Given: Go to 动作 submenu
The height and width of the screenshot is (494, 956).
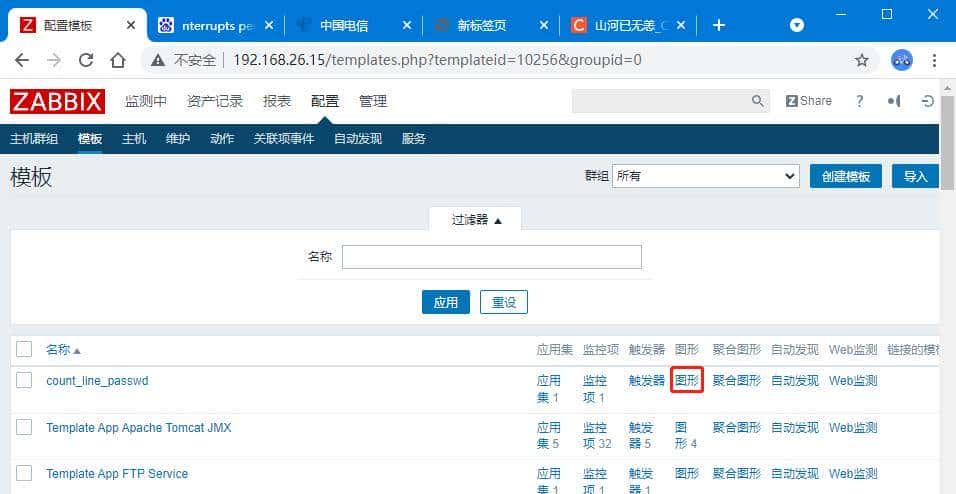Looking at the screenshot, I should tap(222, 138).
